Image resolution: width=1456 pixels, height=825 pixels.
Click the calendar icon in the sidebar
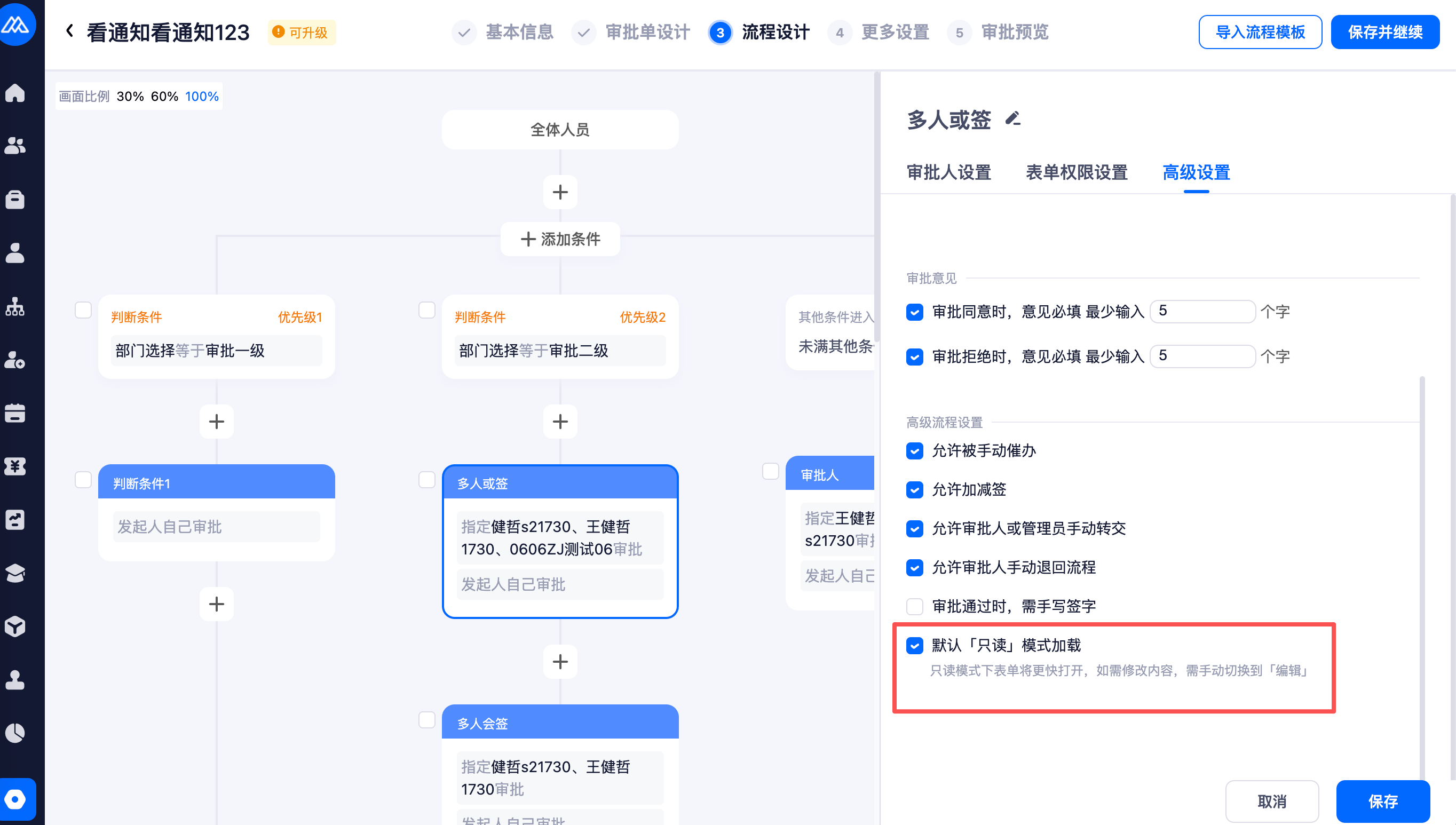pos(15,413)
